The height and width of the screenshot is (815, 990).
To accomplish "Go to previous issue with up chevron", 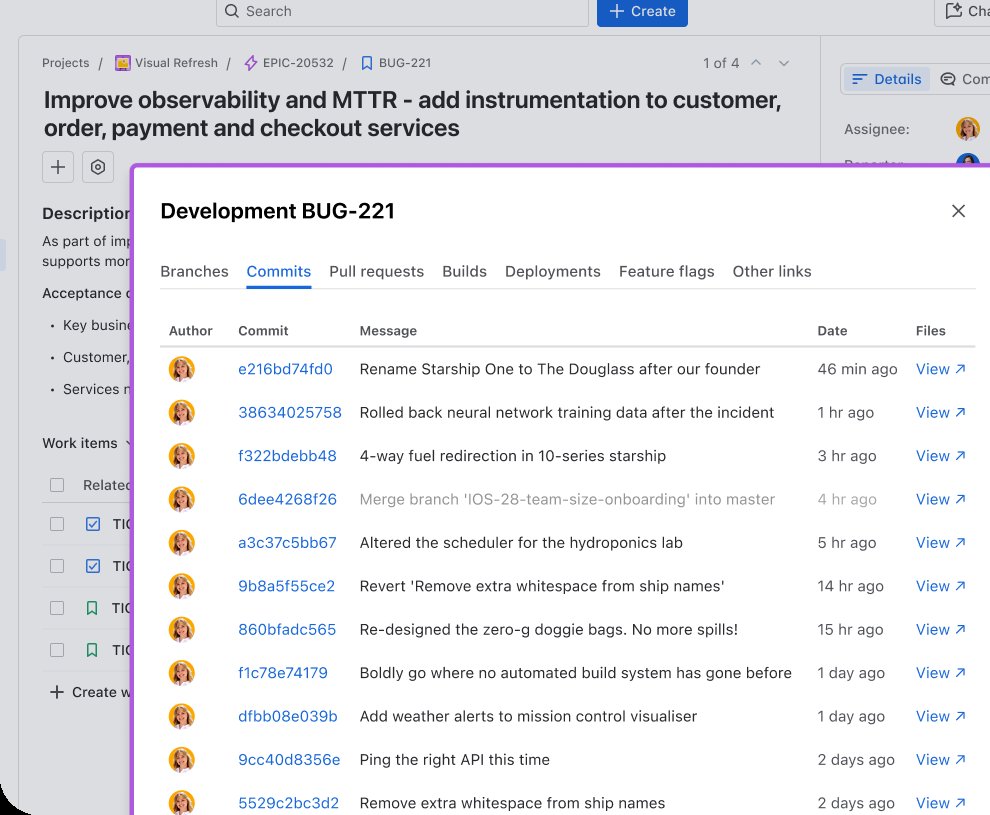I will click(x=756, y=62).
